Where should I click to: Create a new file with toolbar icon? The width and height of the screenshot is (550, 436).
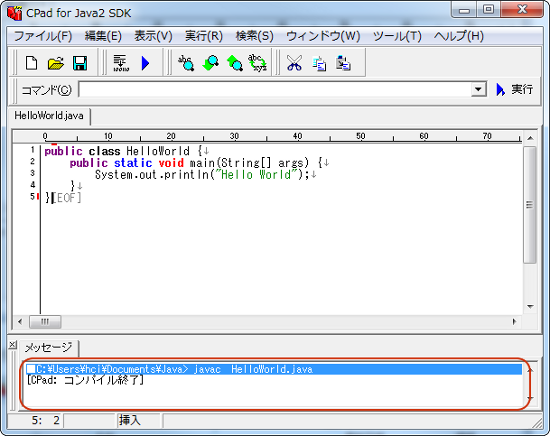click(x=32, y=63)
